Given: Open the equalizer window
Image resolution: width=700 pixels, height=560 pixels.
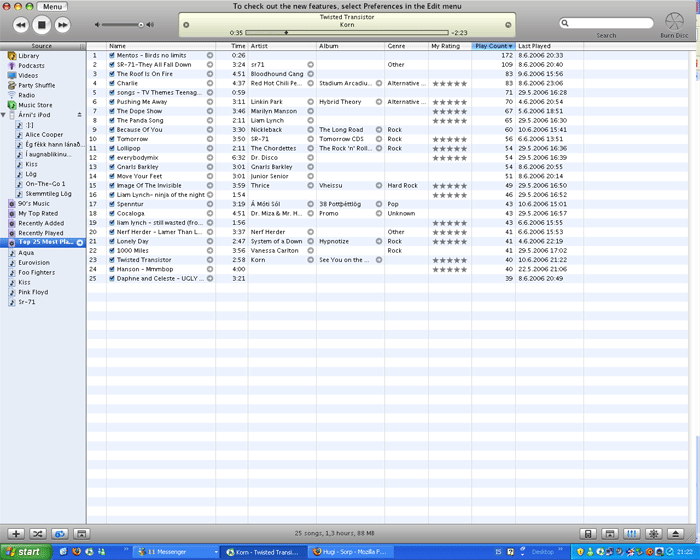Looking at the screenshot, I should point(632,534).
